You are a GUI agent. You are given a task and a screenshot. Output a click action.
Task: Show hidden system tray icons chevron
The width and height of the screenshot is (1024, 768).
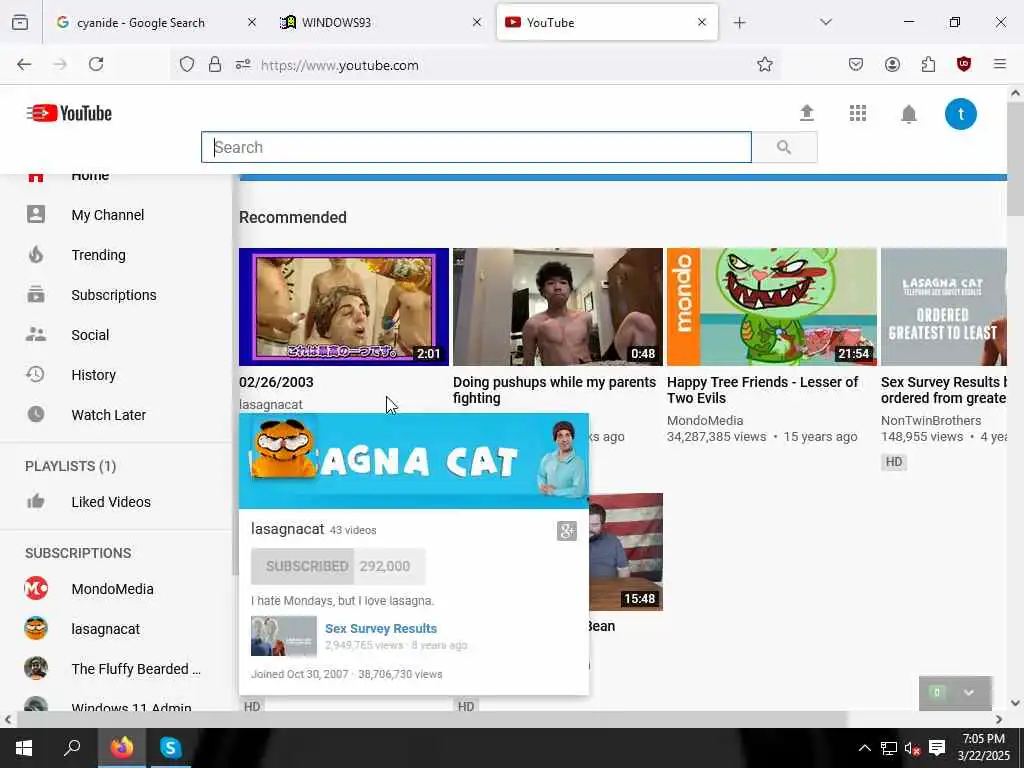click(x=864, y=748)
